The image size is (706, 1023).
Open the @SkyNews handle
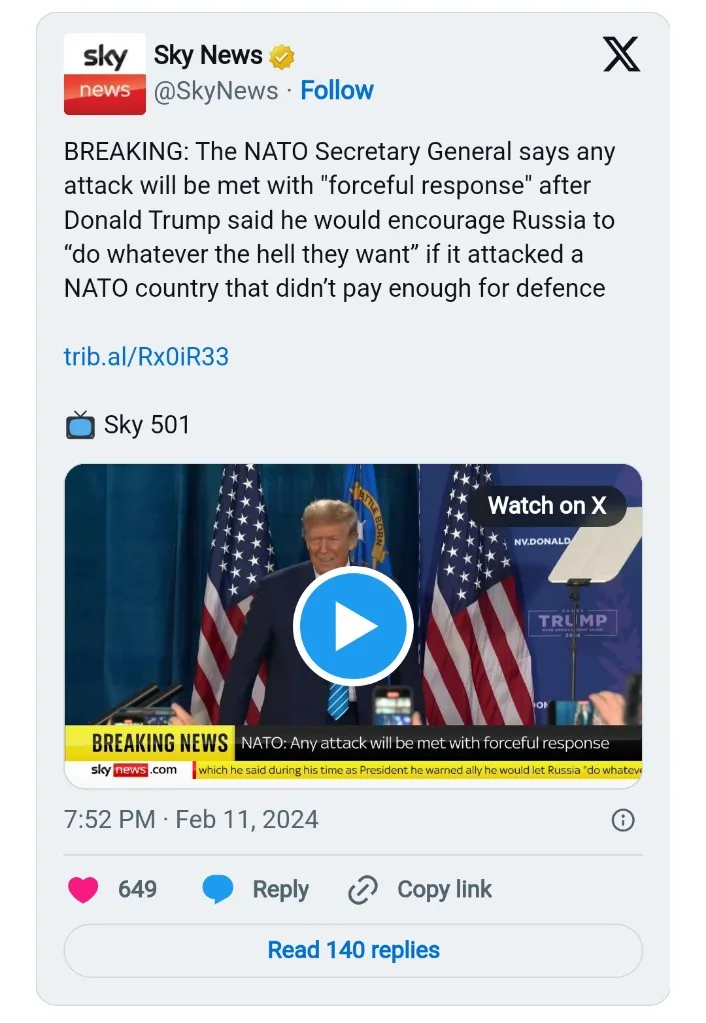click(x=215, y=91)
